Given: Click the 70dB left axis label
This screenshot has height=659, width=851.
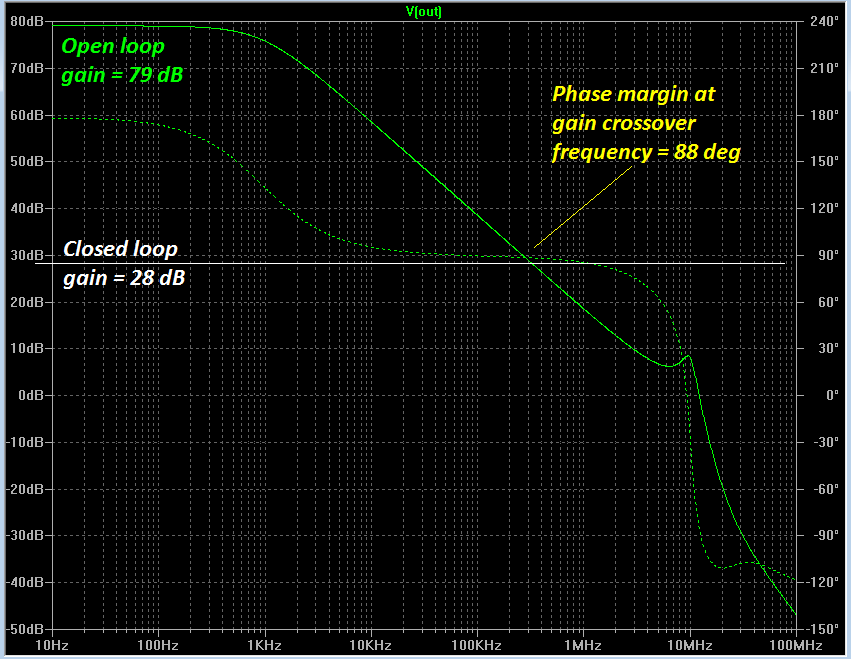Looking at the screenshot, I should pyautogui.click(x=27, y=68).
